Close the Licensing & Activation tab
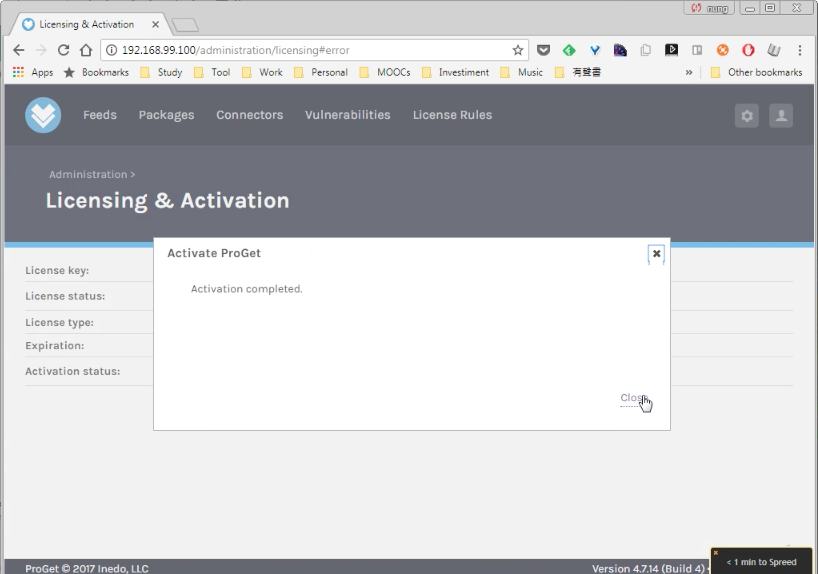Image resolution: width=818 pixels, height=574 pixels. 155,25
